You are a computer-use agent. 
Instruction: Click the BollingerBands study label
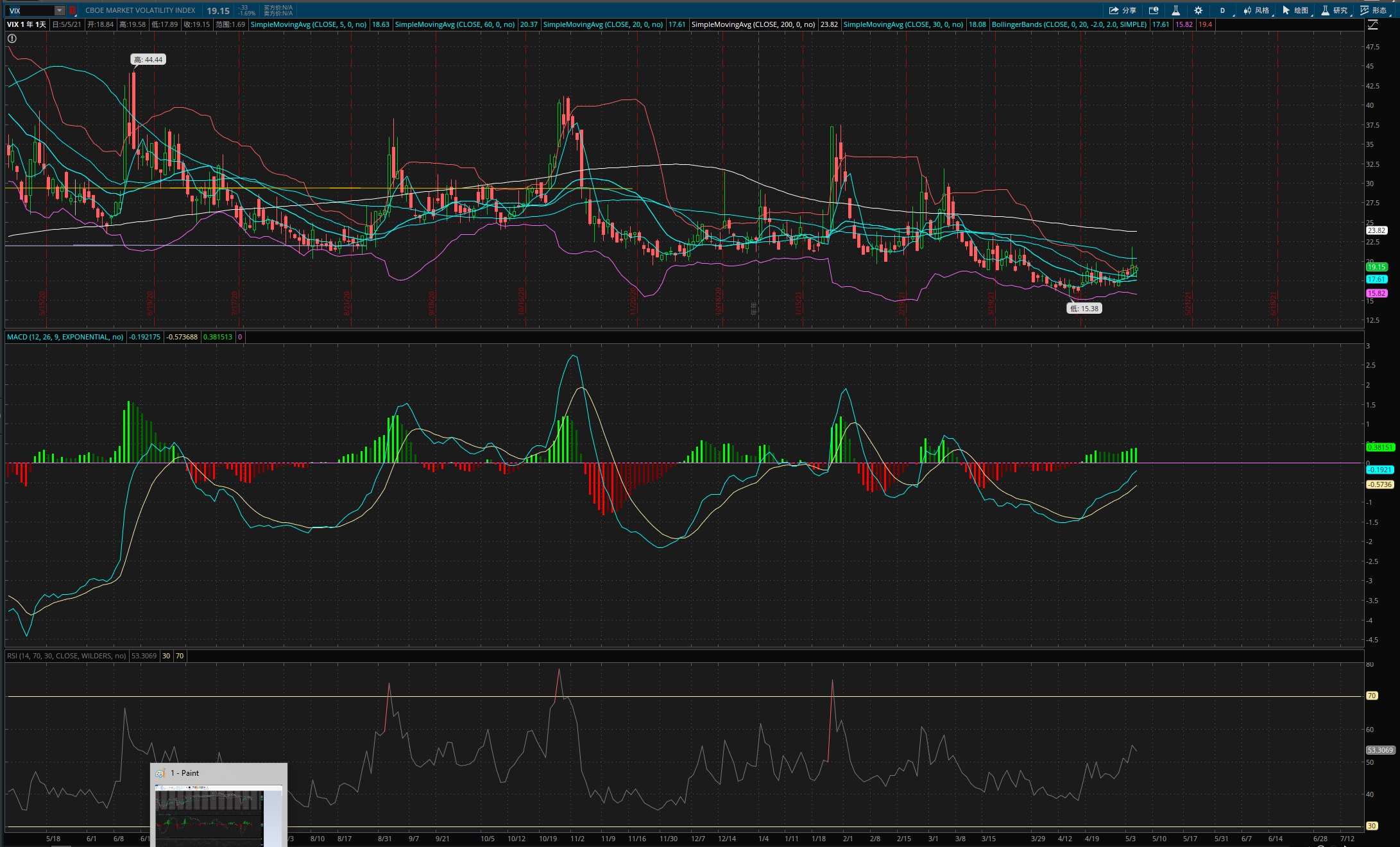1068,24
